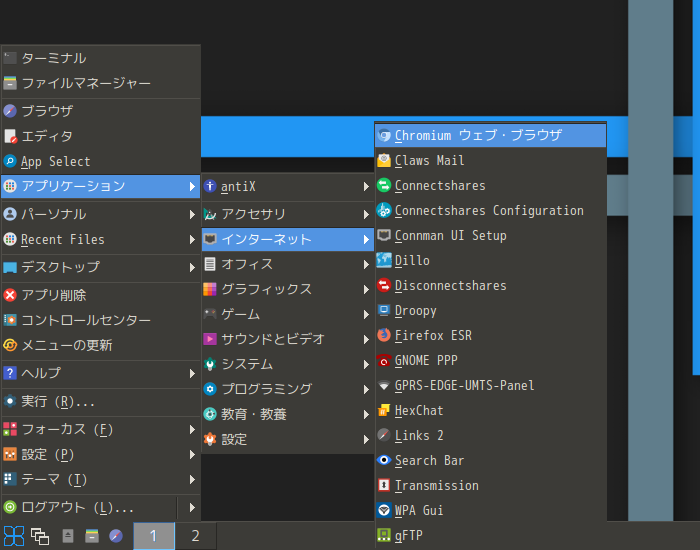This screenshot has height=550, width=700.
Task: Switch to workspace 1
Action: coord(154,536)
